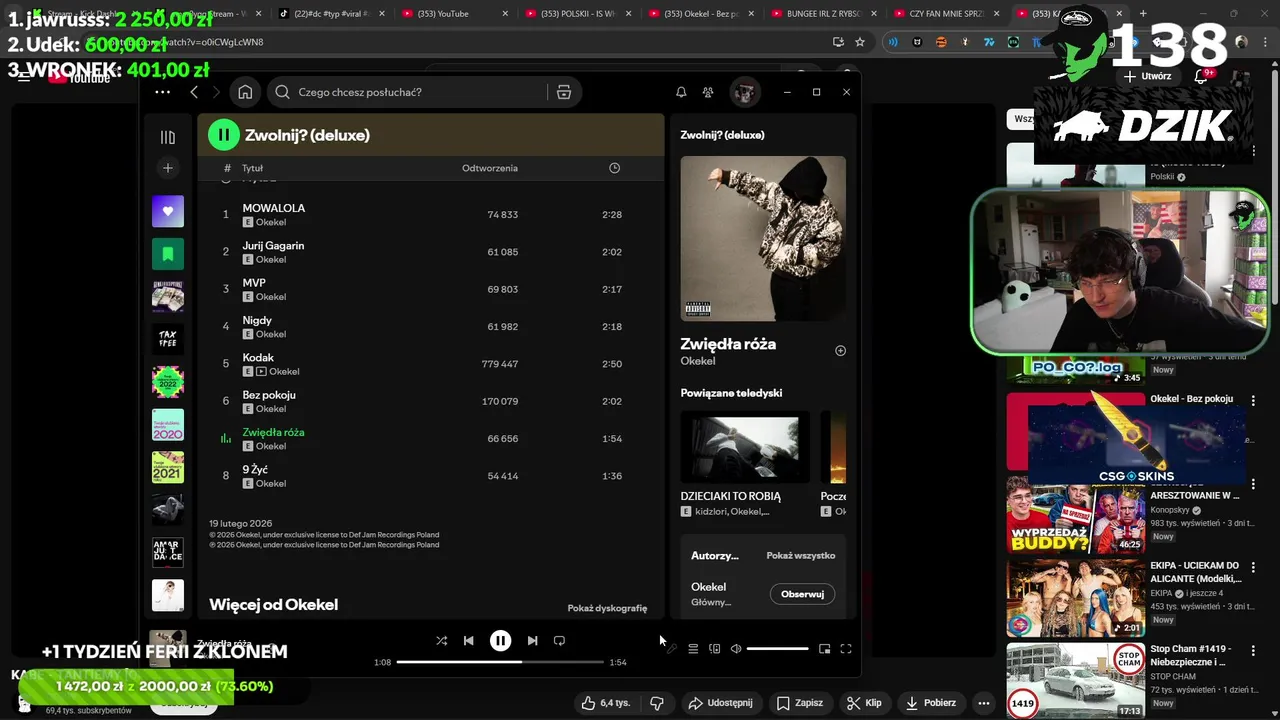Open the Spotify profile avatar menu
Screen dimensions: 1280x720
pyautogui.click(x=744, y=92)
